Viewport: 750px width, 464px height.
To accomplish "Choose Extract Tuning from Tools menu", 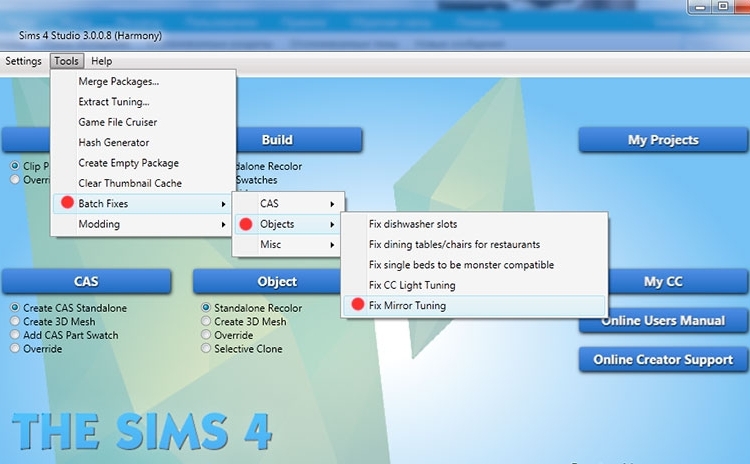I will point(114,102).
